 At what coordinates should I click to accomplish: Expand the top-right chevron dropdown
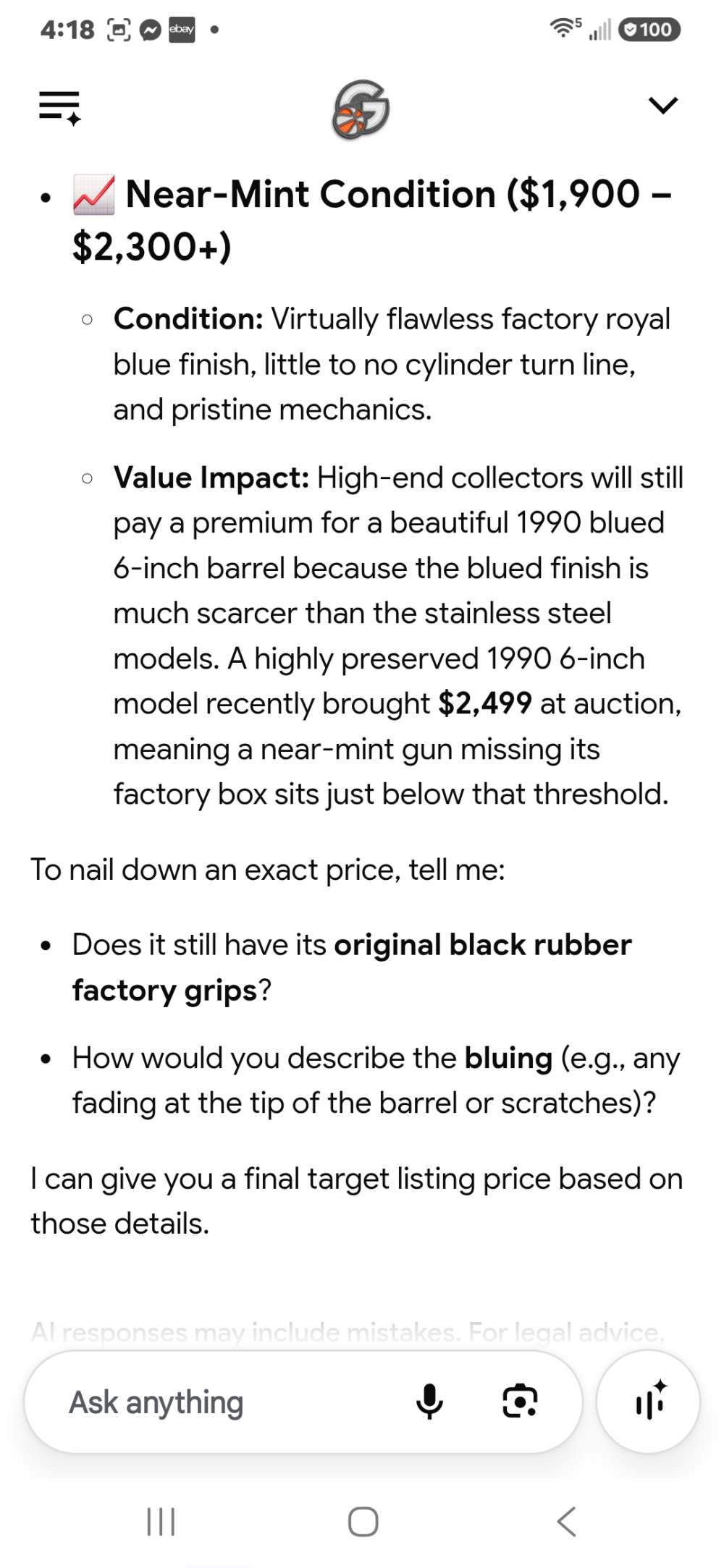[x=662, y=106]
